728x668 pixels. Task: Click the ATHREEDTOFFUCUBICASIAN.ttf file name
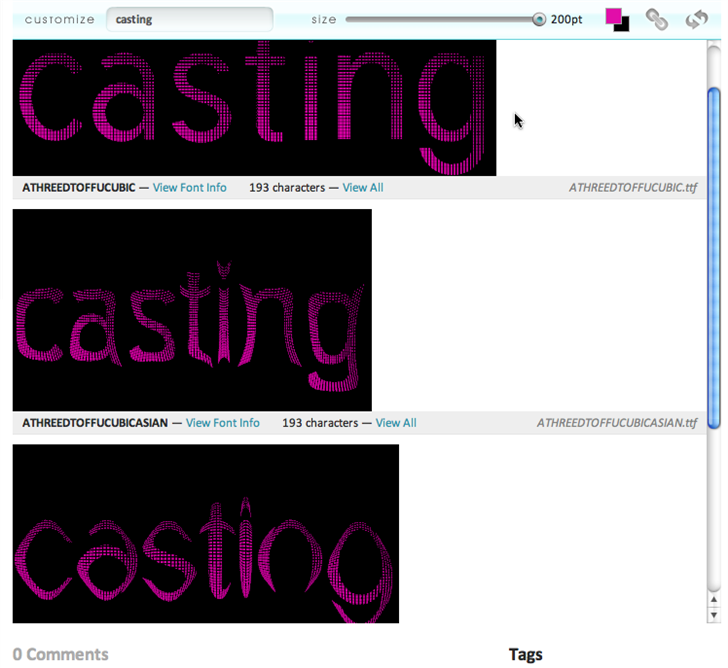coord(616,423)
